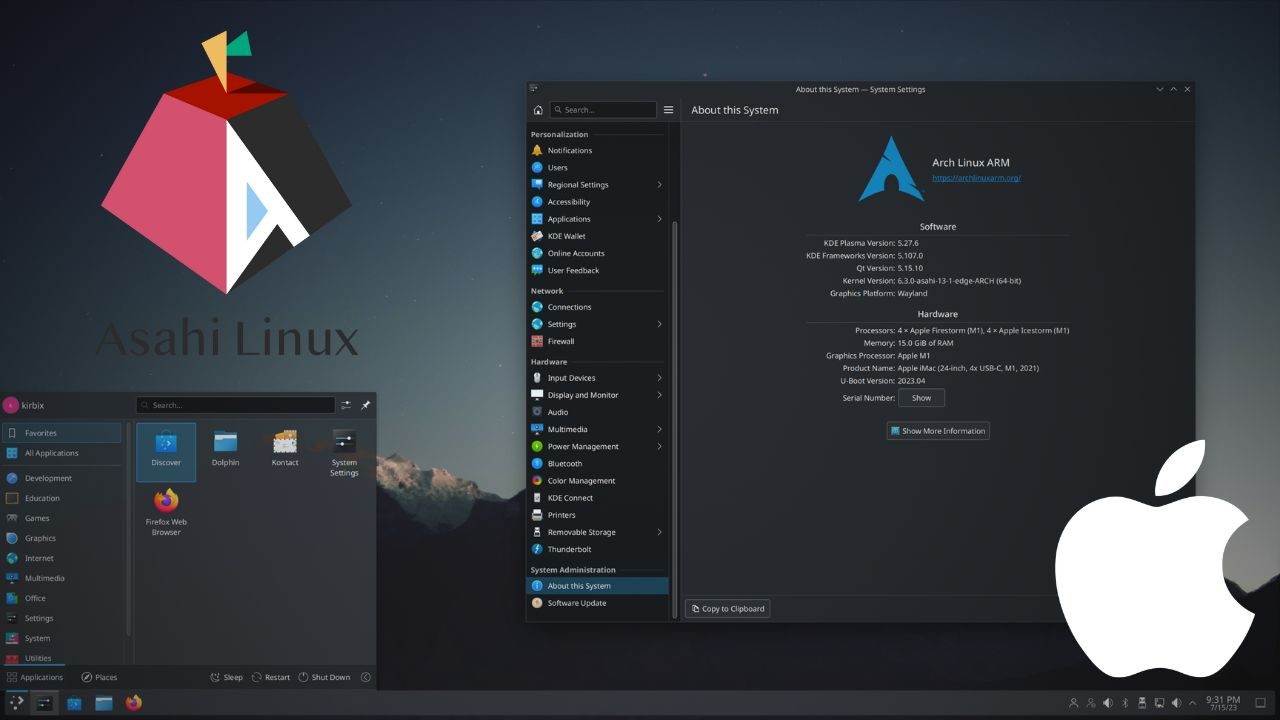Click the System Settings search field

pos(602,109)
